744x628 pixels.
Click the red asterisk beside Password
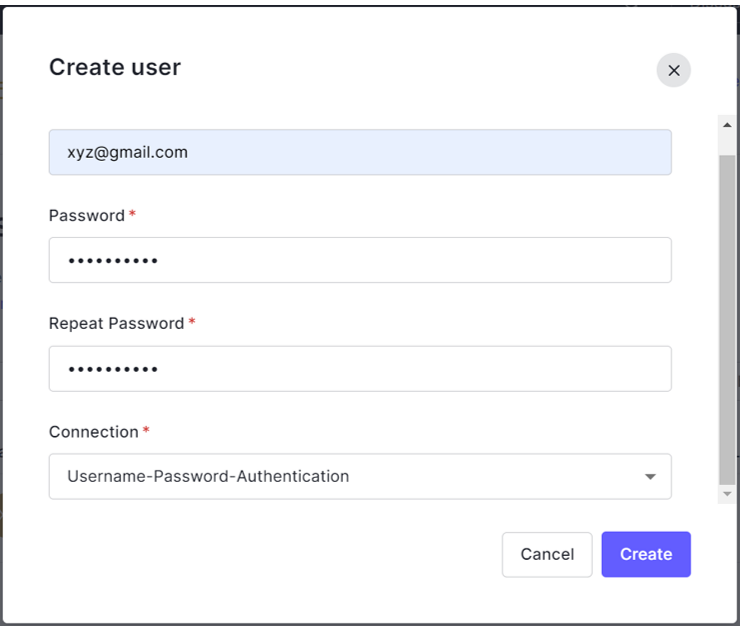tap(133, 215)
